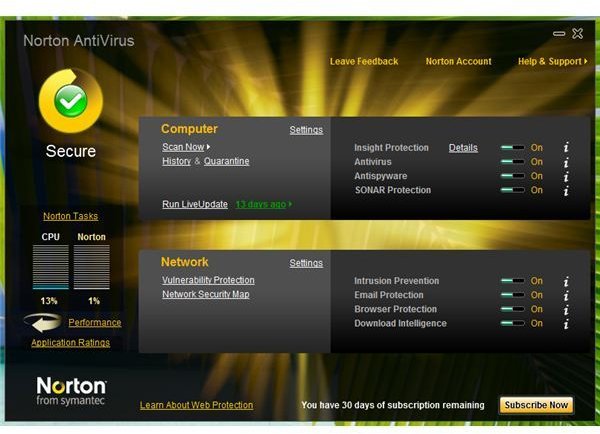Click the Network section heading
600x434 pixels.
click(x=185, y=262)
